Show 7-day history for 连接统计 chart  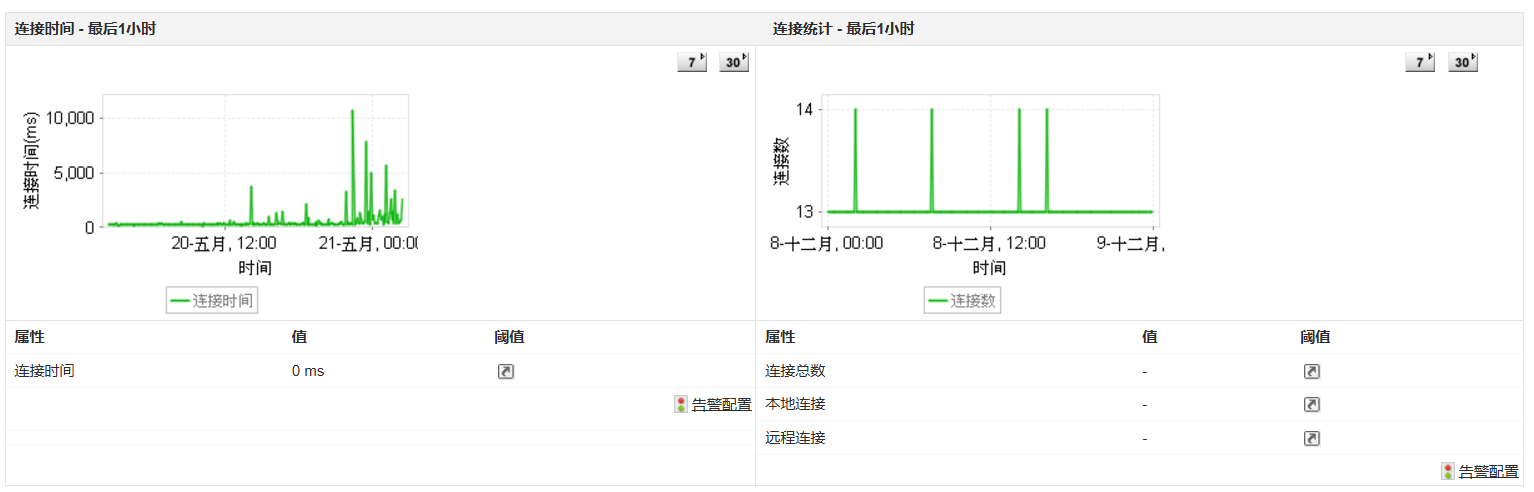point(1419,62)
